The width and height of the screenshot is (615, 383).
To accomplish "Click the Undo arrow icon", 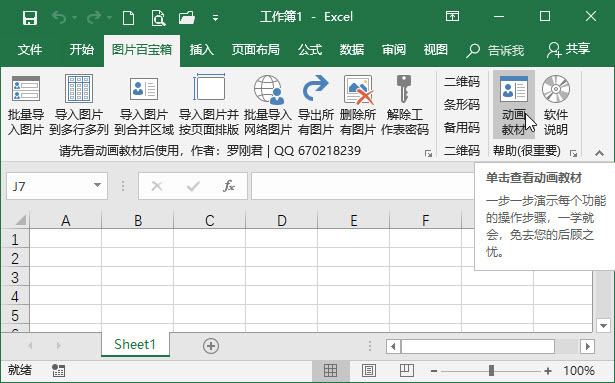I will 59,17.
